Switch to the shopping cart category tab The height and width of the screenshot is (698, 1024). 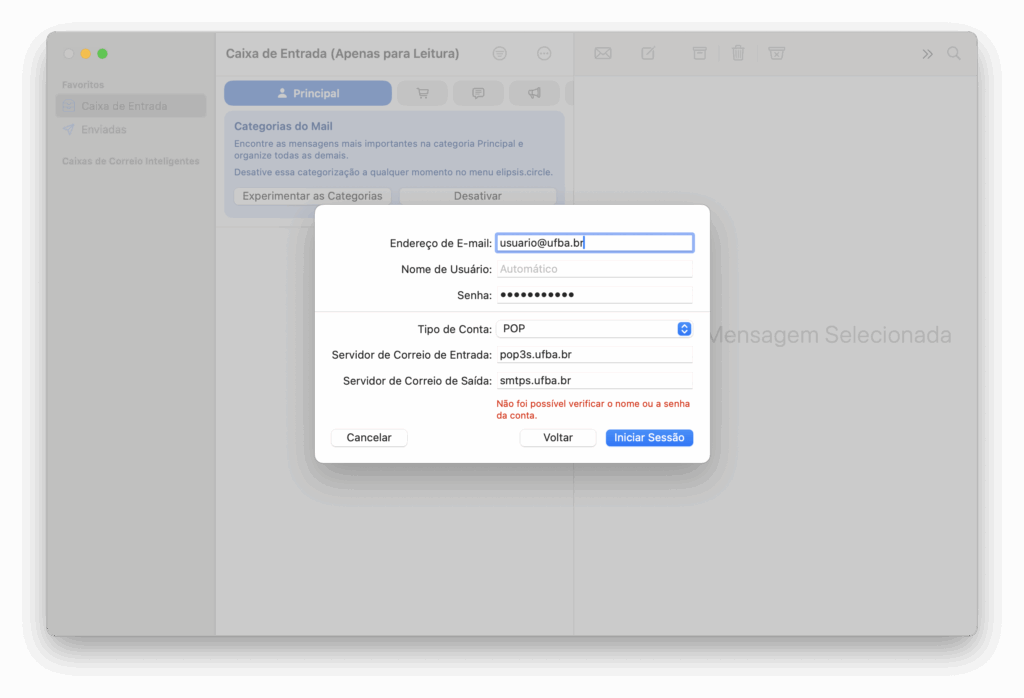pyautogui.click(x=422, y=93)
